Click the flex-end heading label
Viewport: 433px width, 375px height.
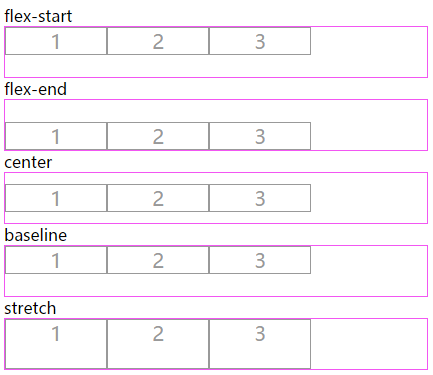click(35, 89)
